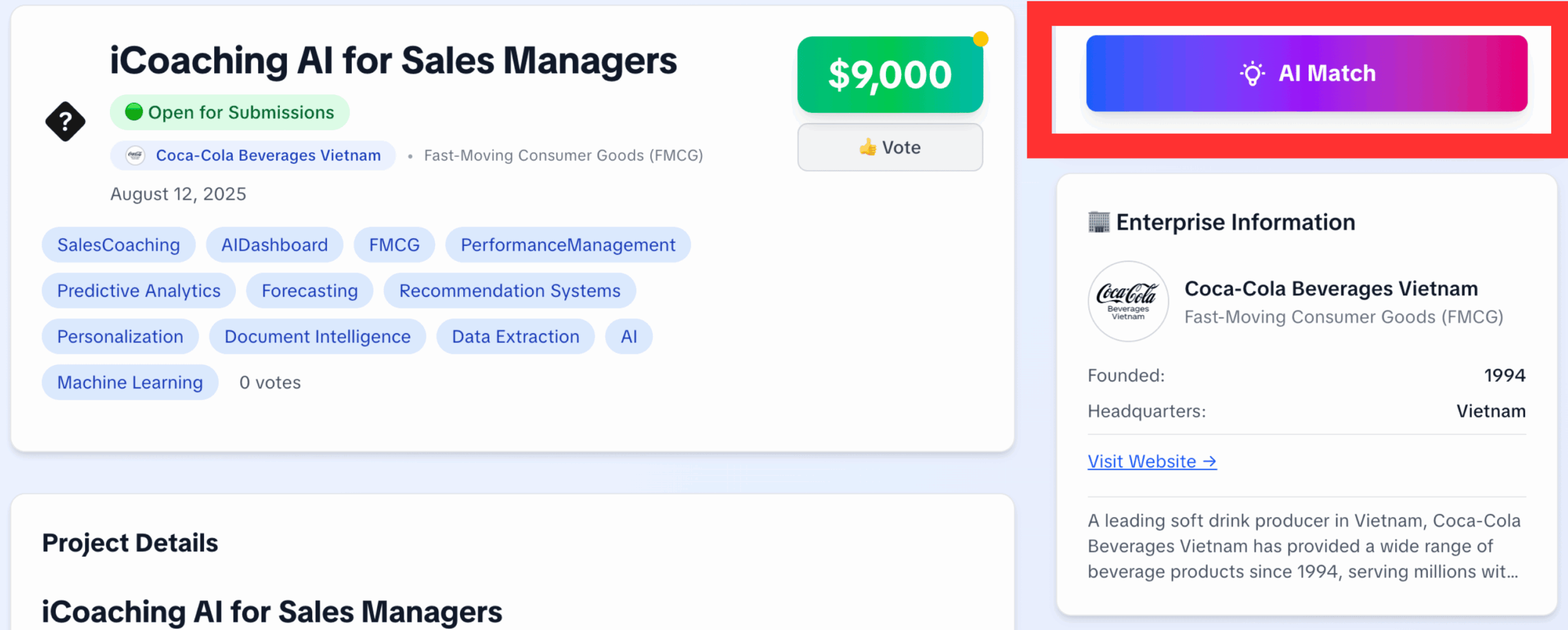Image resolution: width=1568 pixels, height=630 pixels.
Task: Select the Personalization tag
Action: click(x=120, y=336)
